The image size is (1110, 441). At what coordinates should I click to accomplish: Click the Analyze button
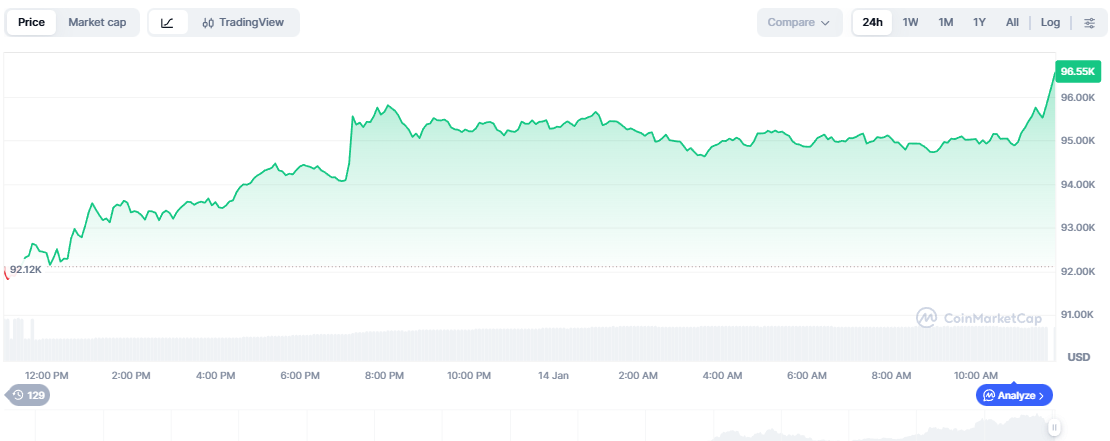point(1014,396)
